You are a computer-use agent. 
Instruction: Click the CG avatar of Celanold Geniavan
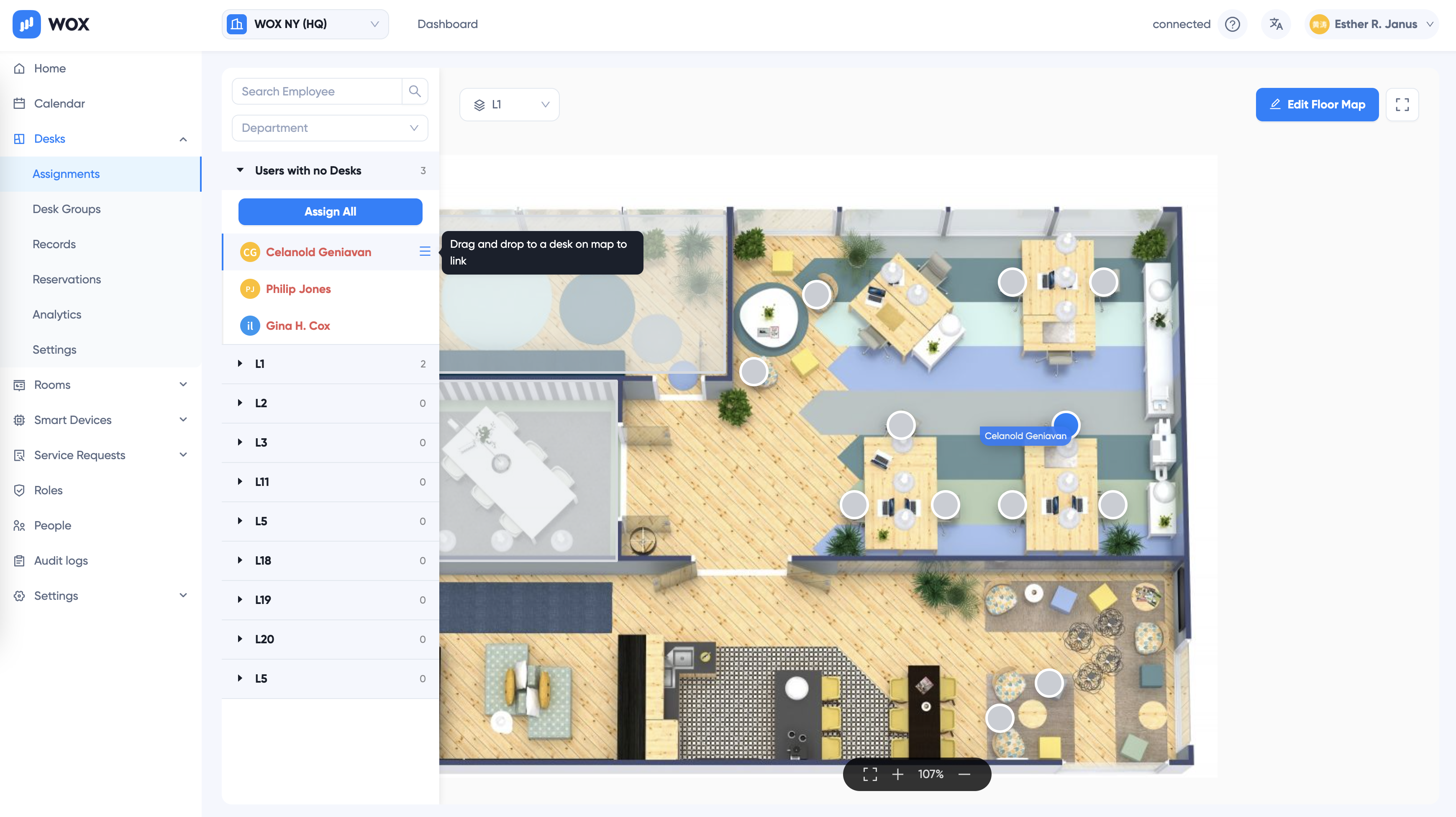pyautogui.click(x=250, y=252)
